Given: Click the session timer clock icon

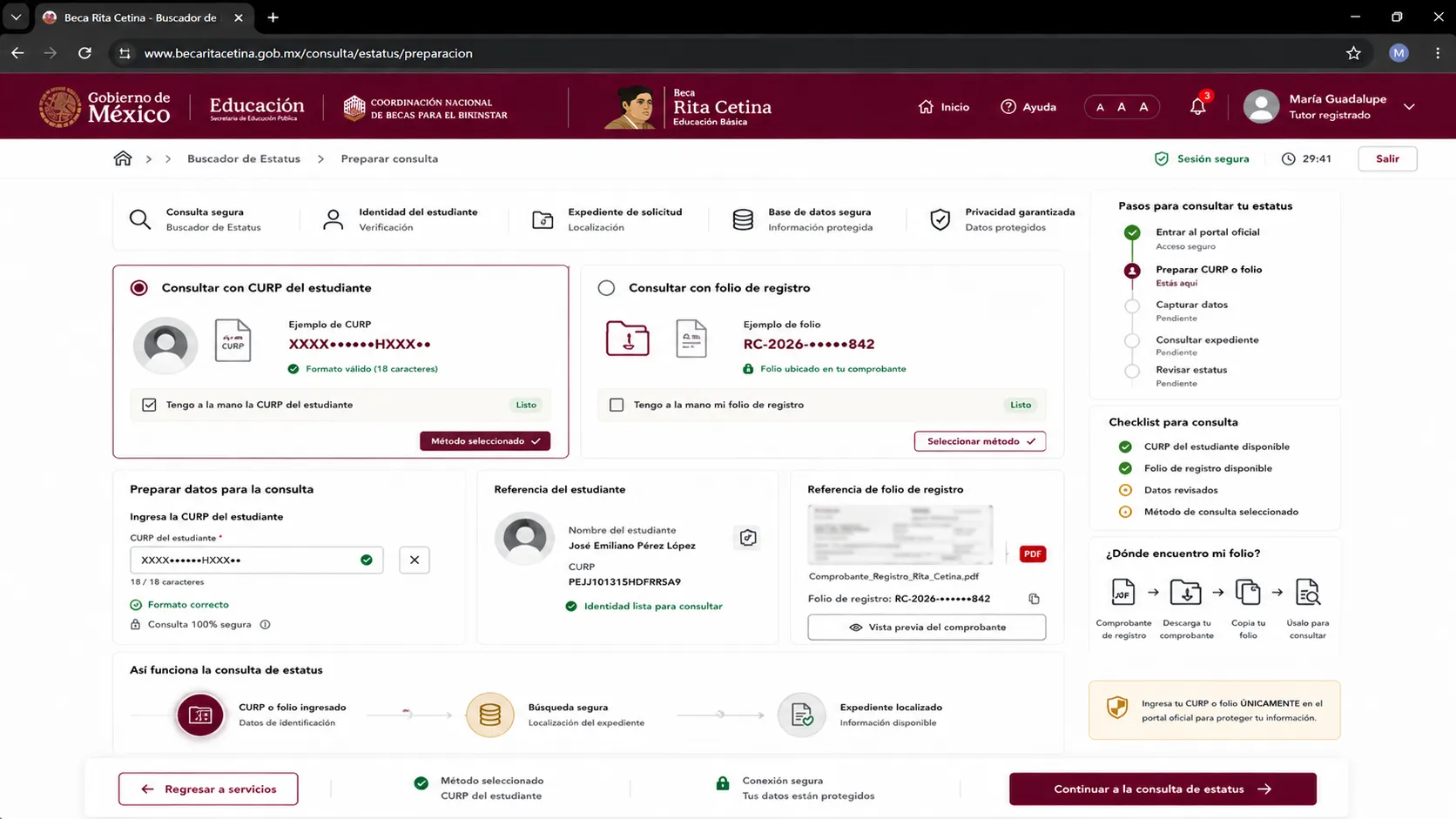Looking at the screenshot, I should (x=1288, y=158).
